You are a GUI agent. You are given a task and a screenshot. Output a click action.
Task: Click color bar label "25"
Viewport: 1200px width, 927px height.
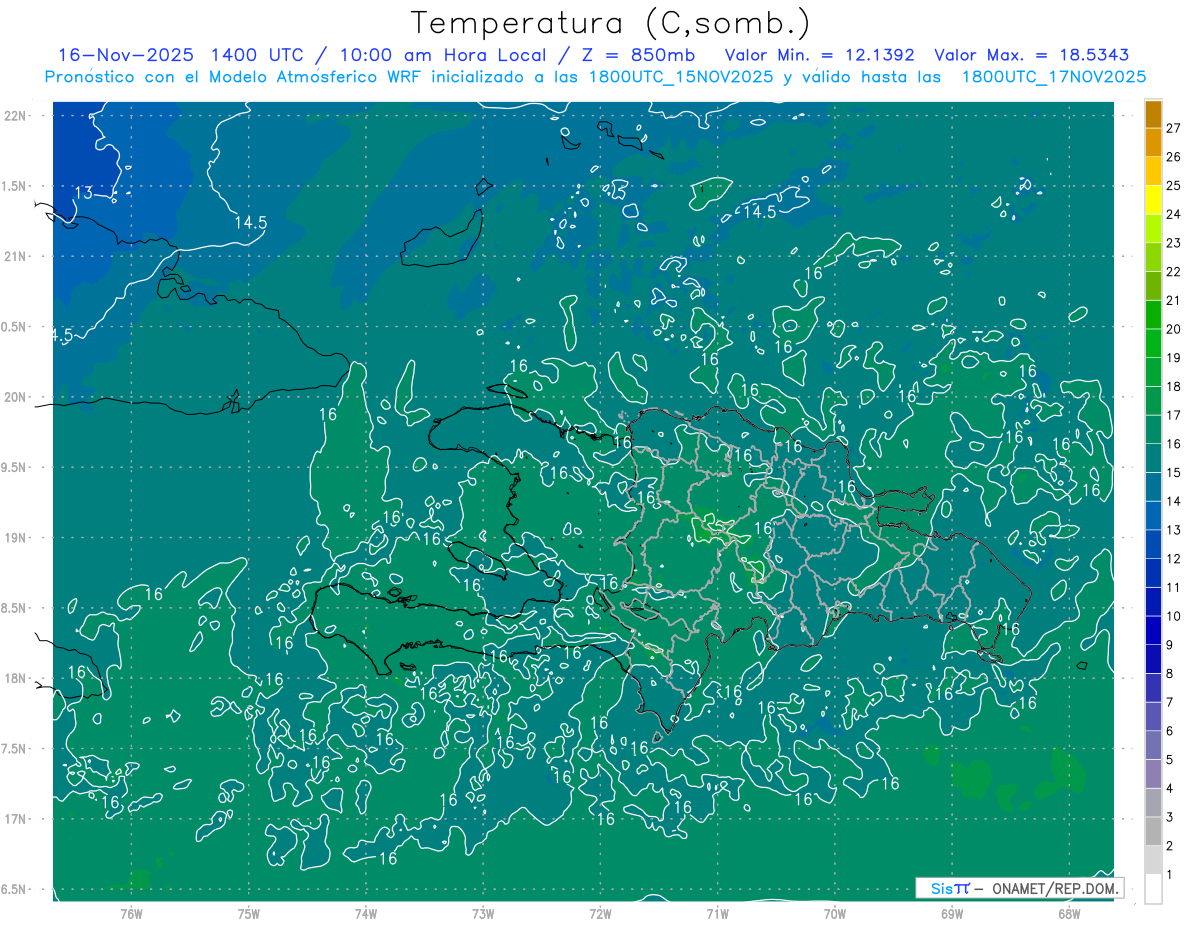point(1173,186)
